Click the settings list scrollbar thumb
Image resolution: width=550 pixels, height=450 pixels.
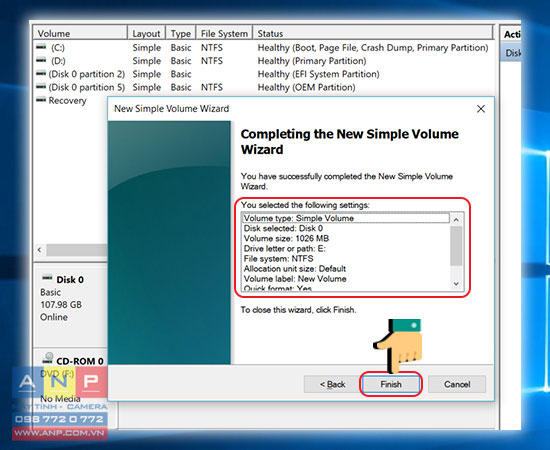(x=456, y=246)
